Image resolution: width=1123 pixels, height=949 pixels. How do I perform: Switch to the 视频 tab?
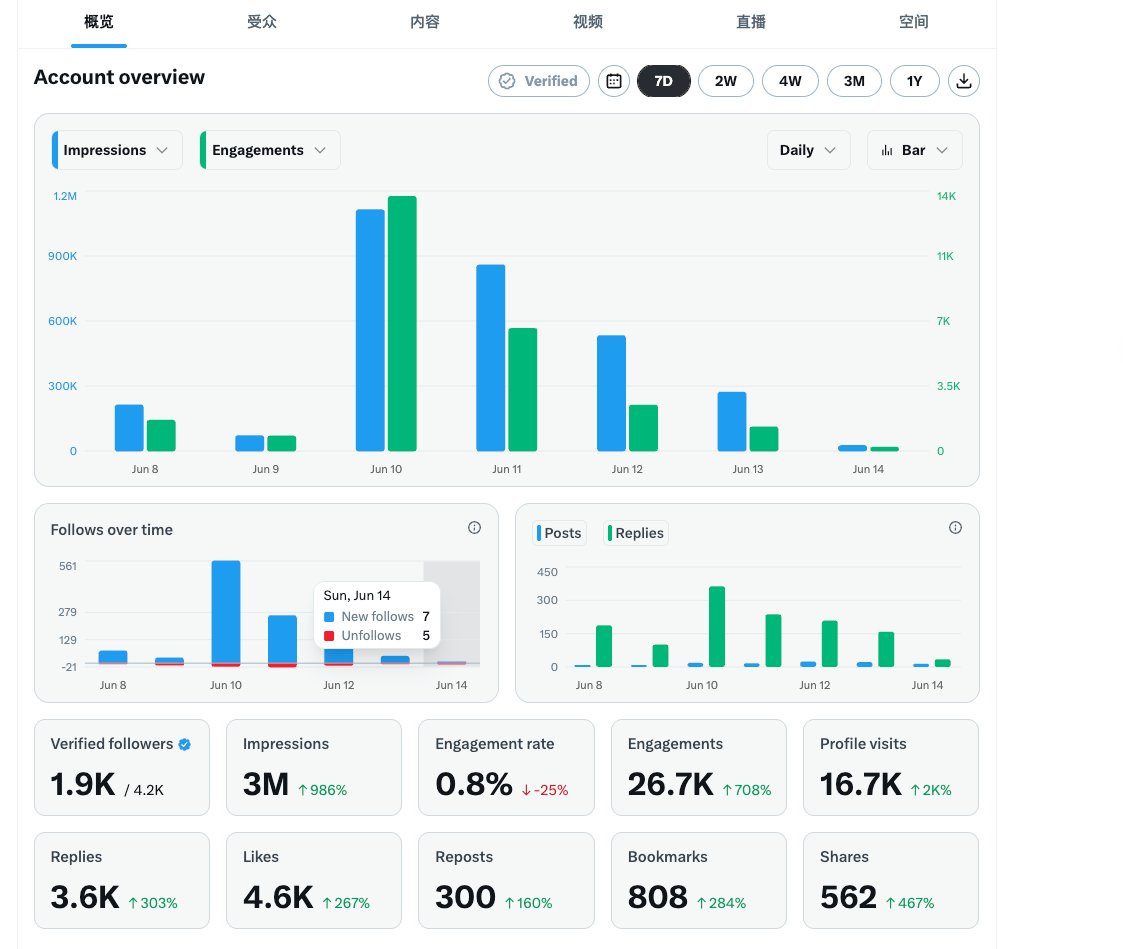click(x=587, y=22)
